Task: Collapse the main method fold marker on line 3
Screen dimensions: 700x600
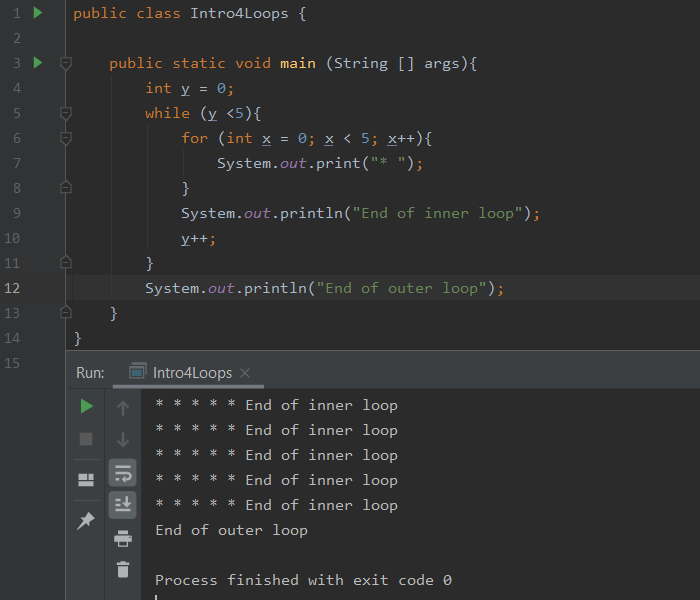Action: (x=66, y=63)
